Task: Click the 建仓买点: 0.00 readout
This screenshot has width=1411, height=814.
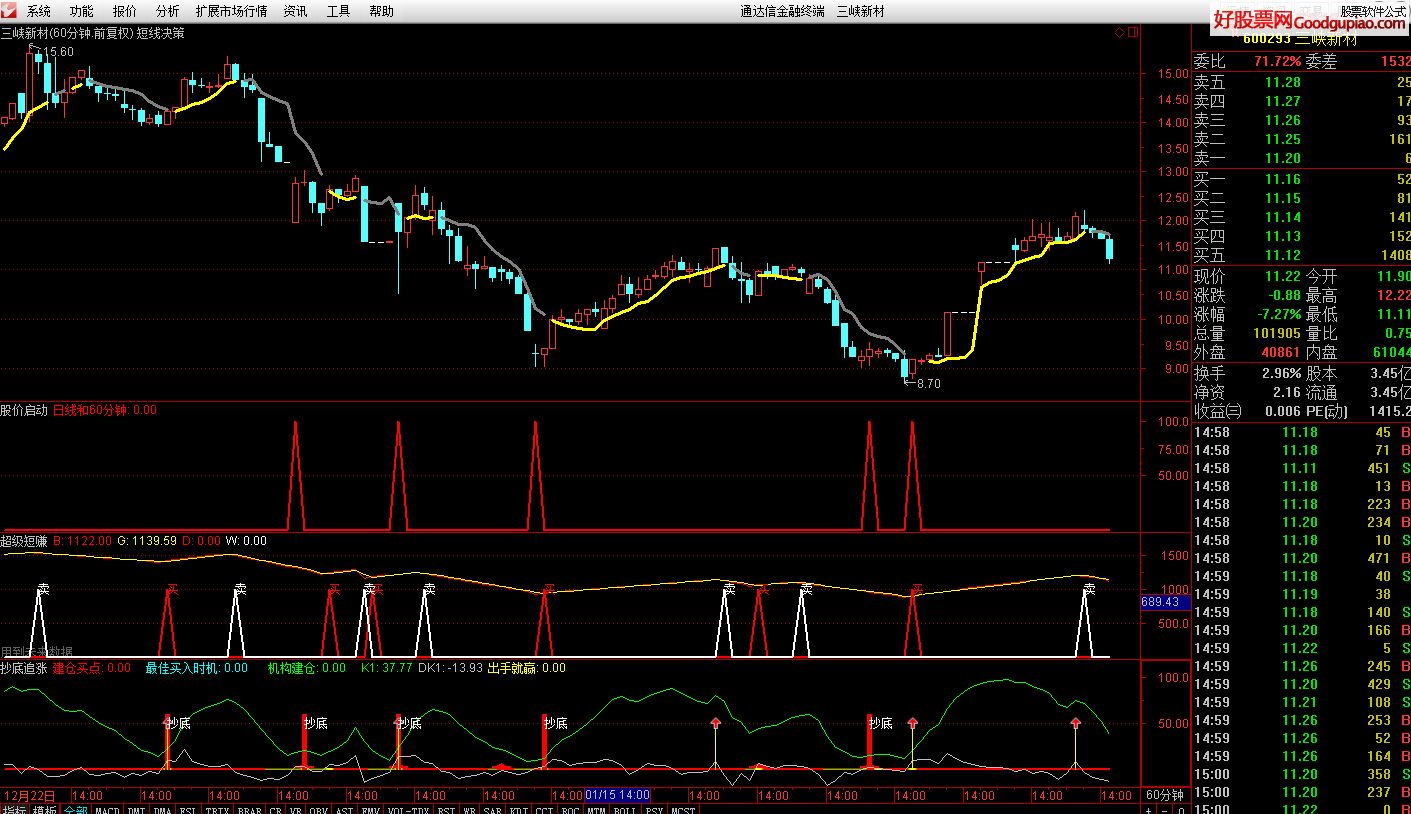Action: [x=92, y=668]
